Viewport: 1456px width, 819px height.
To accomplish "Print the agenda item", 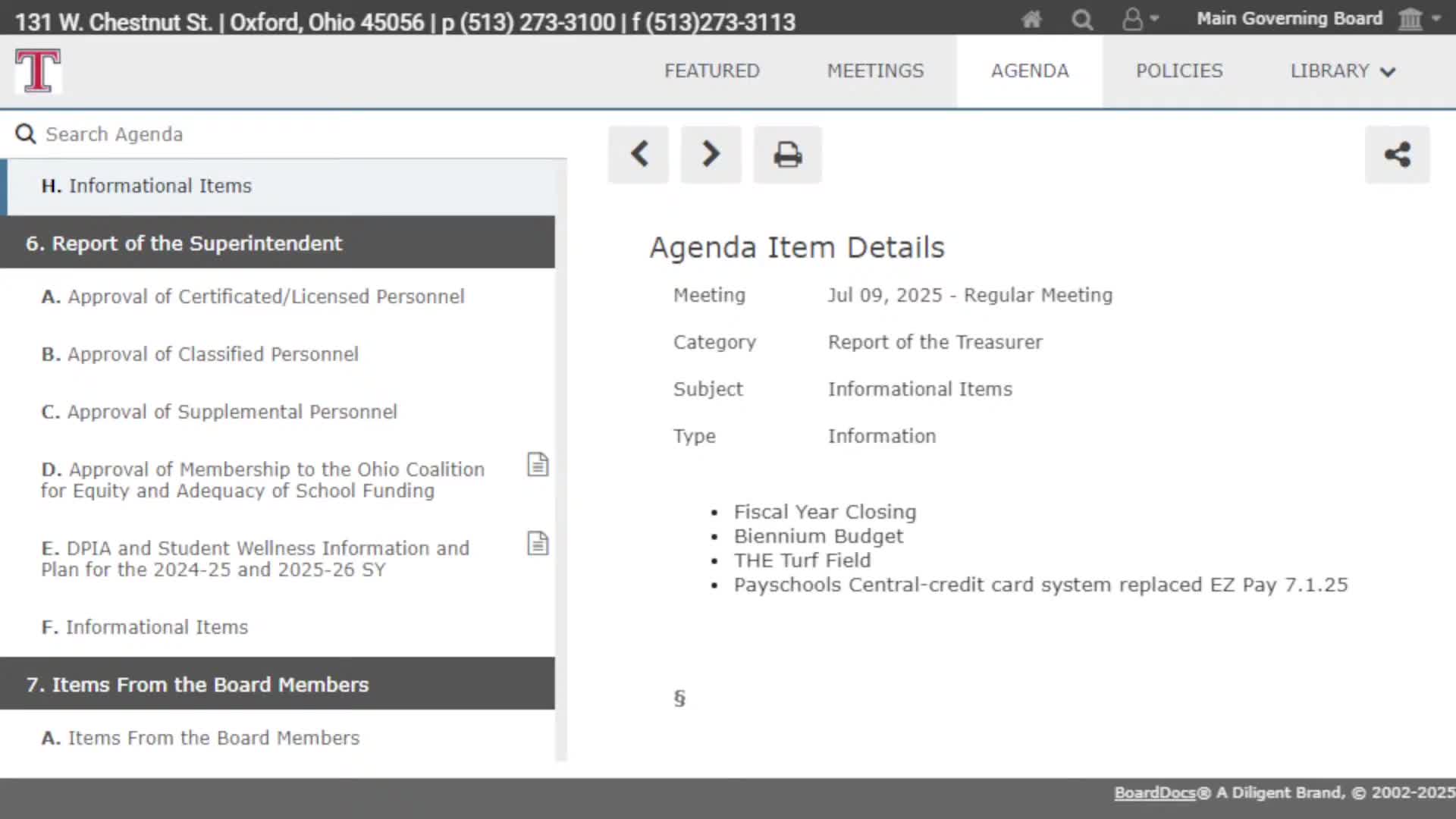I will (787, 155).
